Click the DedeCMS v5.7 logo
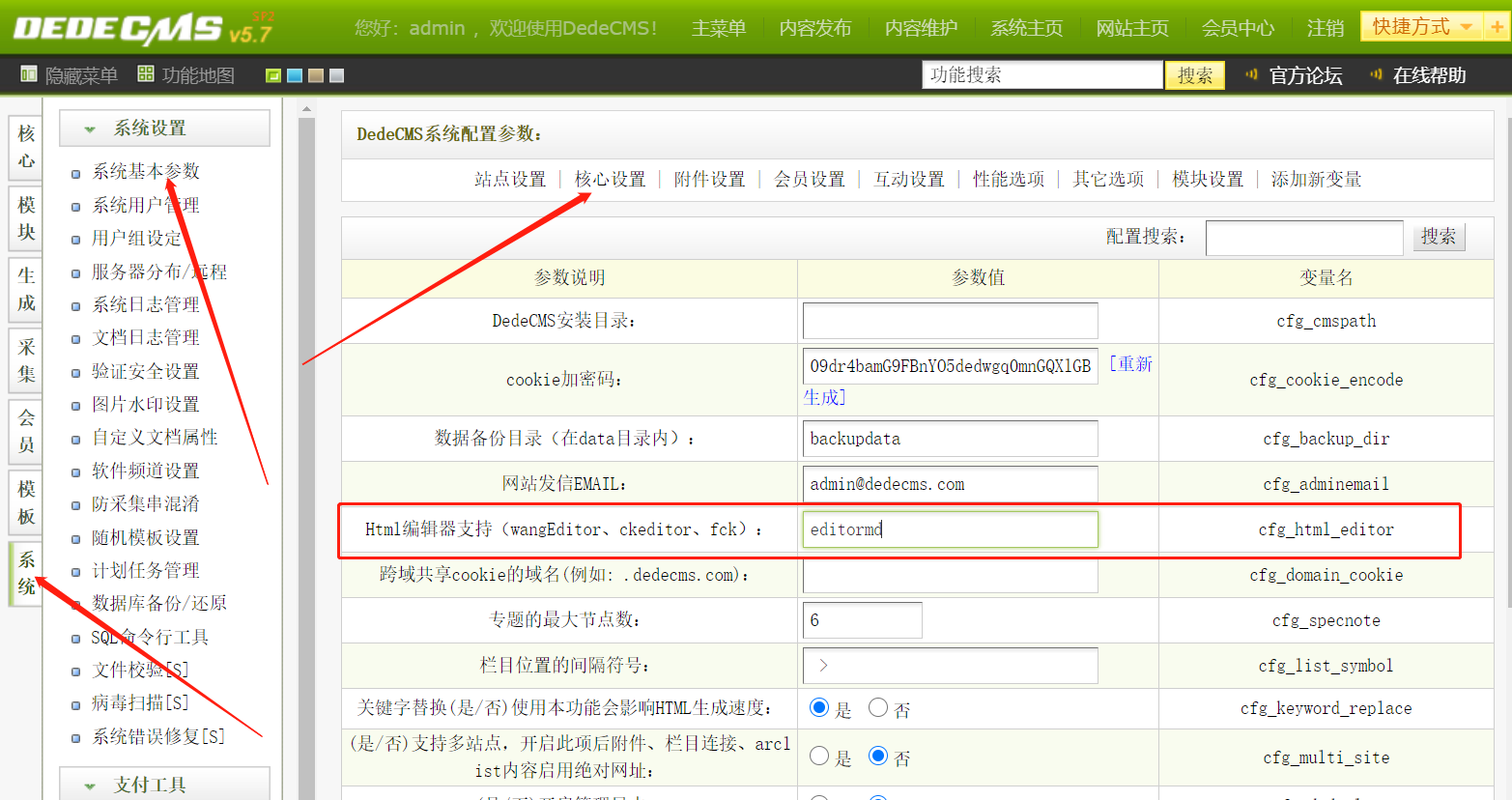 143,30
